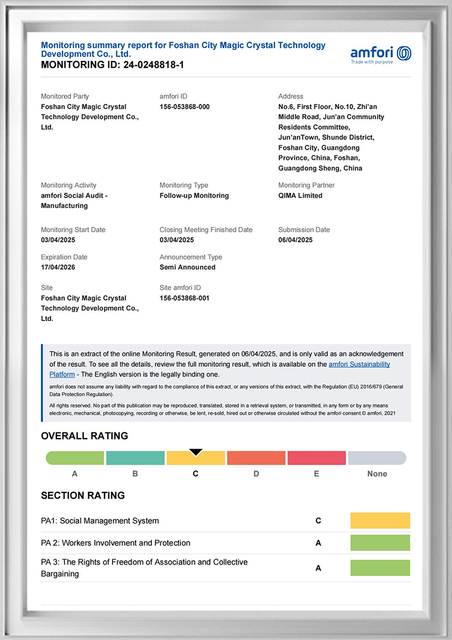Screen dimensions: 452x640
Task: Click the QIMA Limited monitoring partner text
Action: (x=300, y=196)
